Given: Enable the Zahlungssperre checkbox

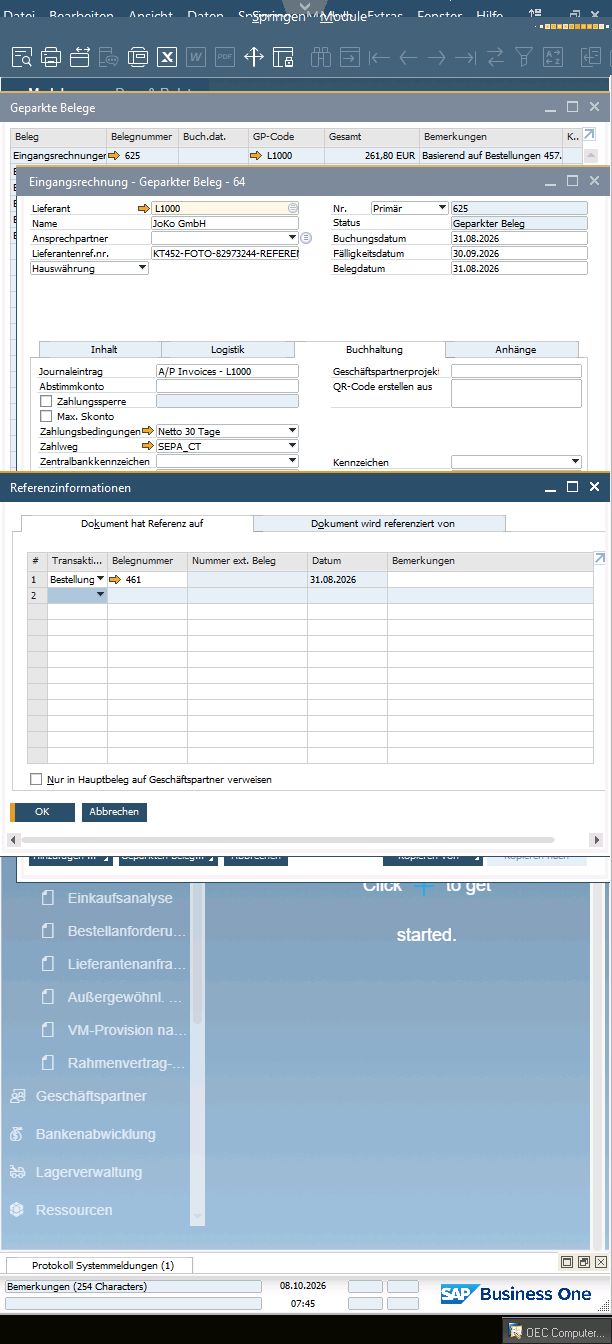Looking at the screenshot, I should coord(46,401).
